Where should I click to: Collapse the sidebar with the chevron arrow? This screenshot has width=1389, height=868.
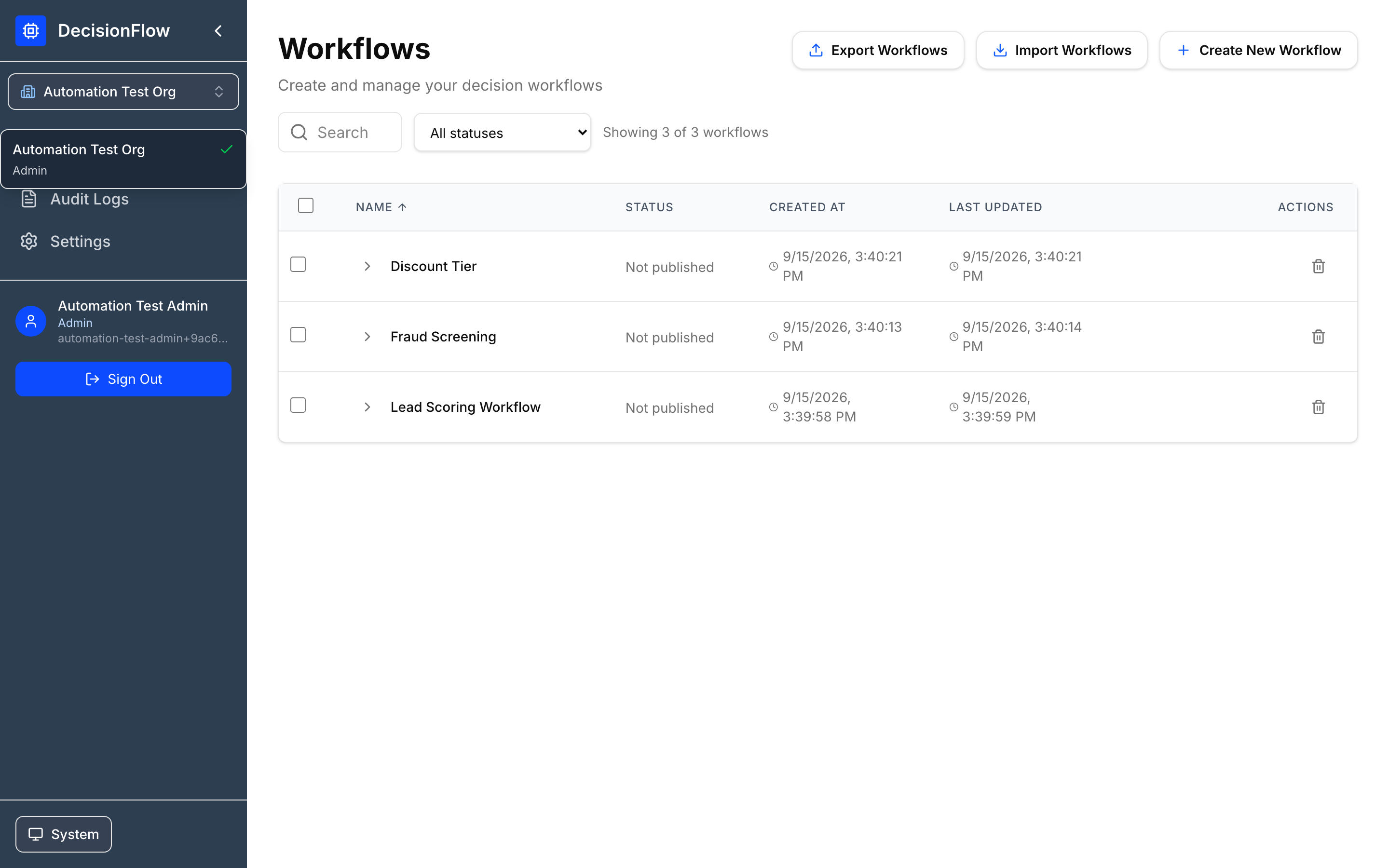click(x=218, y=30)
